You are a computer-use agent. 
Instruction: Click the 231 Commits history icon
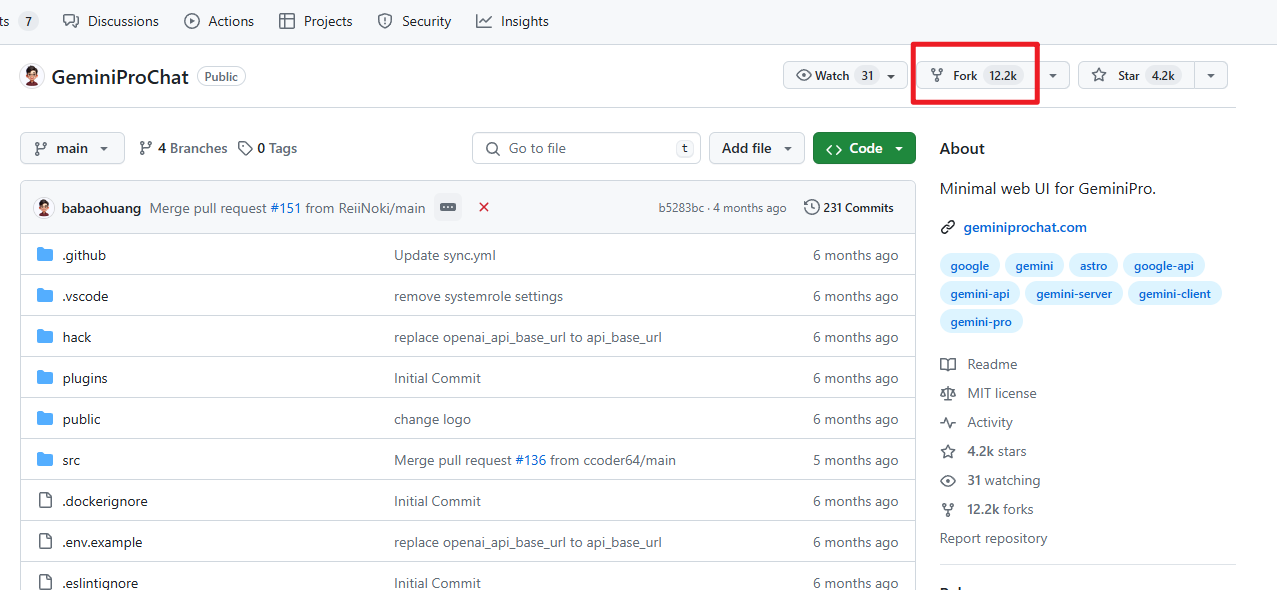[811, 207]
